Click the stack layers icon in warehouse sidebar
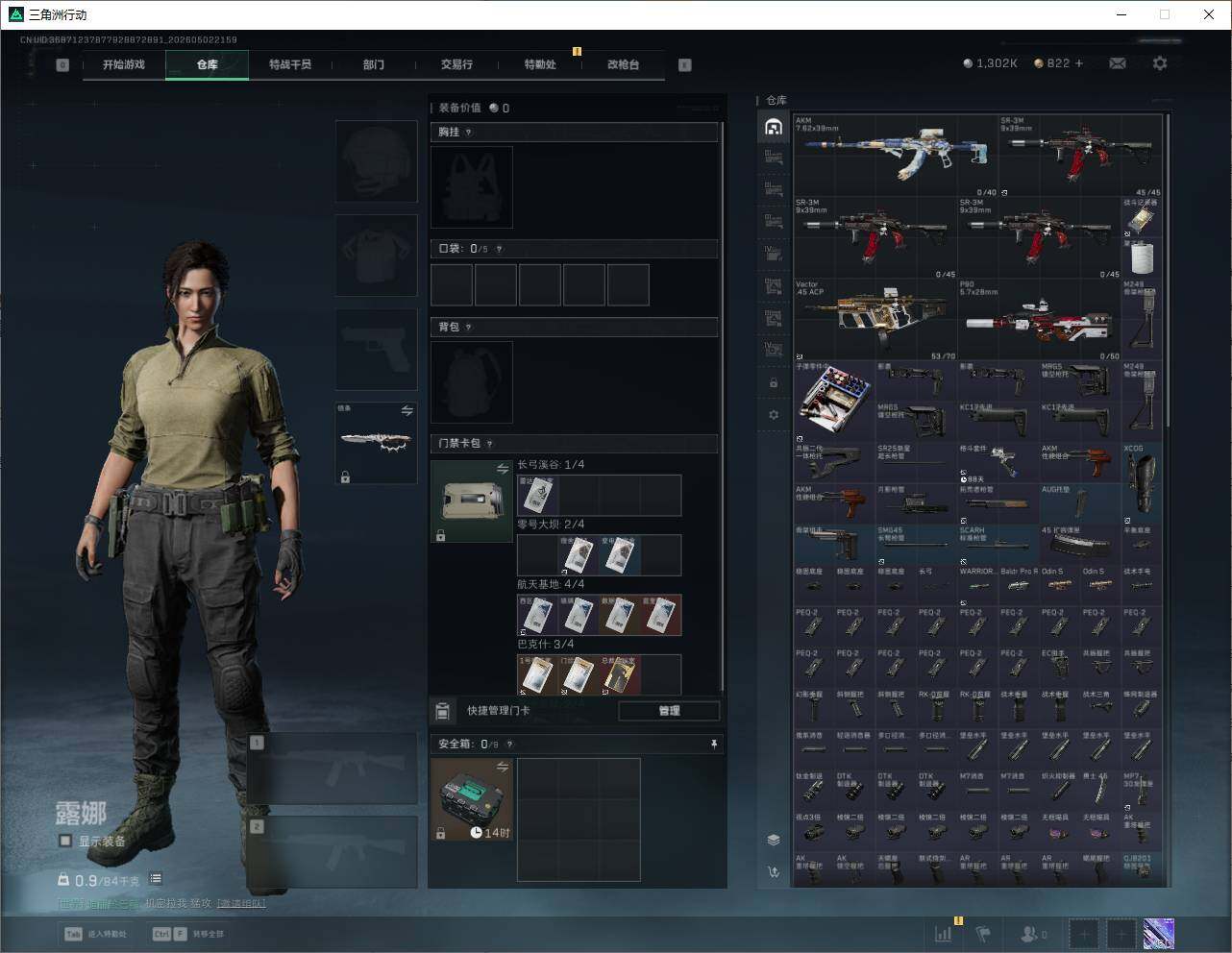Image resolution: width=1232 pixels, height=953 pixels. tap(774, 840)
